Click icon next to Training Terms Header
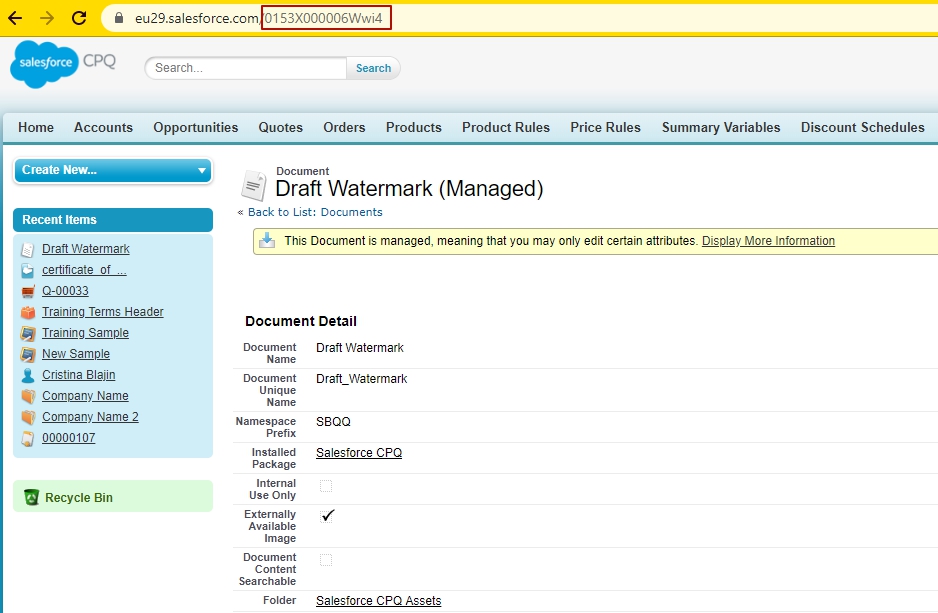 click(x=28, y=312)
